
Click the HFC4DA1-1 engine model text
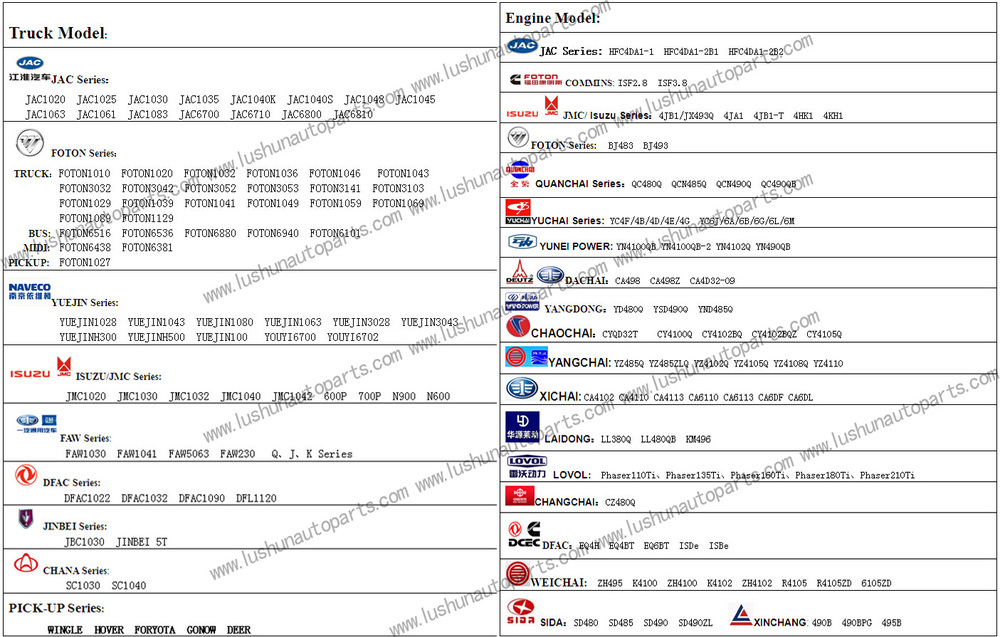coord(631,52)
